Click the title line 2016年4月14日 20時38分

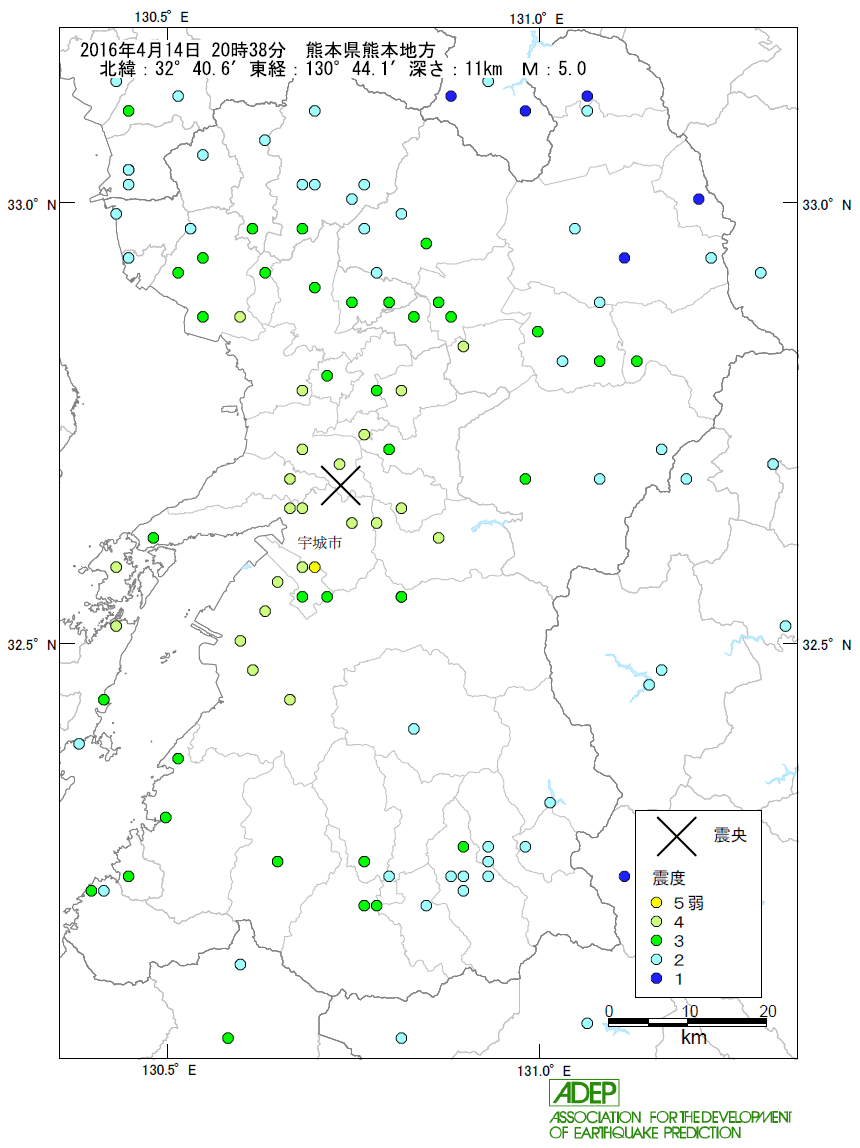pyautogui.click(x=182, y=50)
